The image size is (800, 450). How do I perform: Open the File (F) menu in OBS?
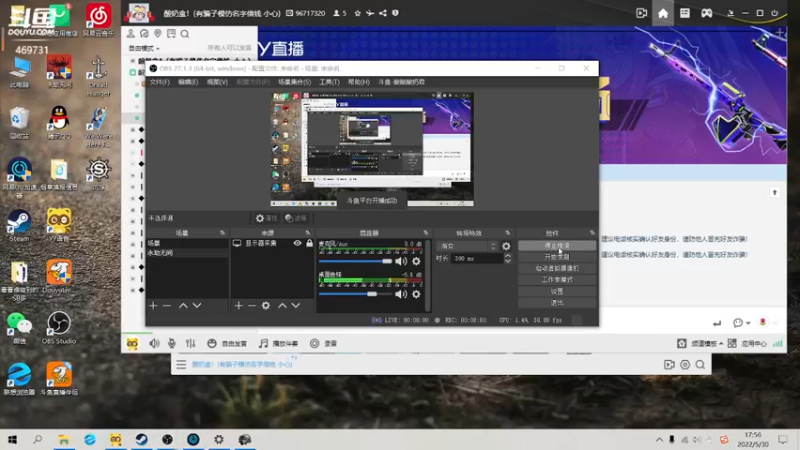160,82
